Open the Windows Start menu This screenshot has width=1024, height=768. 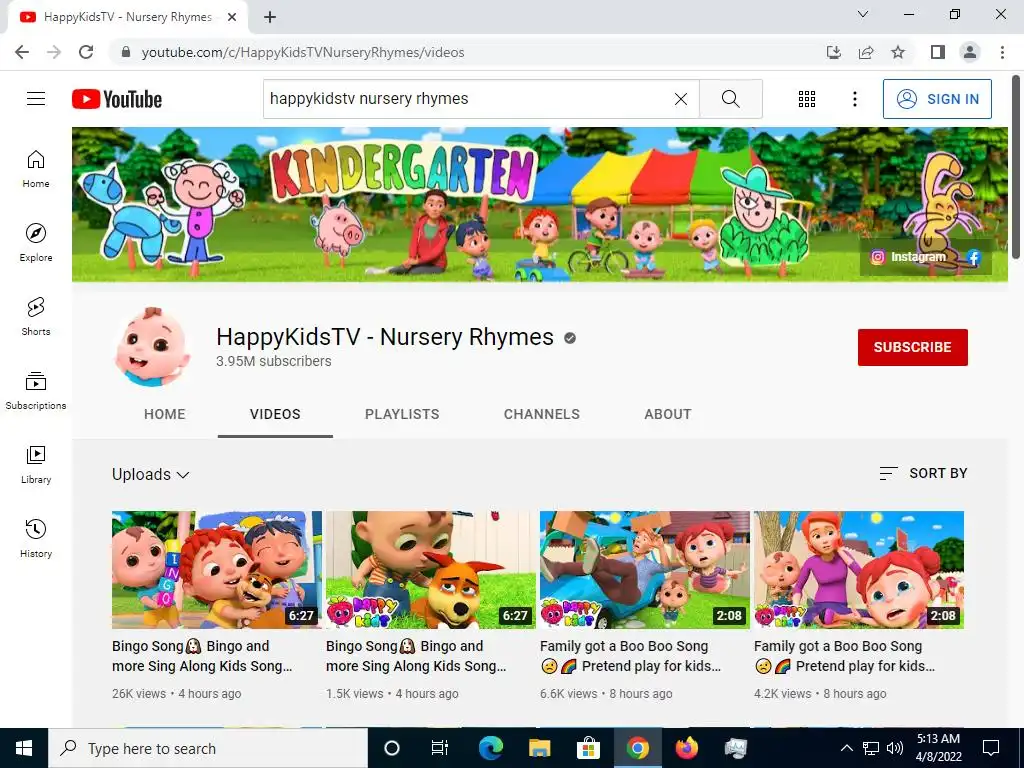coord(24,748)
